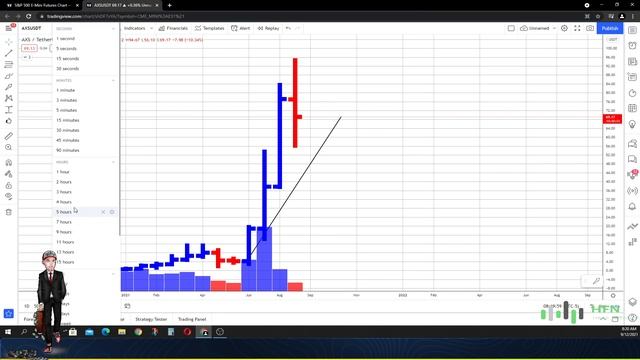Open the Fibonacci/gann tools group
The height and width of the screenshot is (360, 640).
click(9, 64)
